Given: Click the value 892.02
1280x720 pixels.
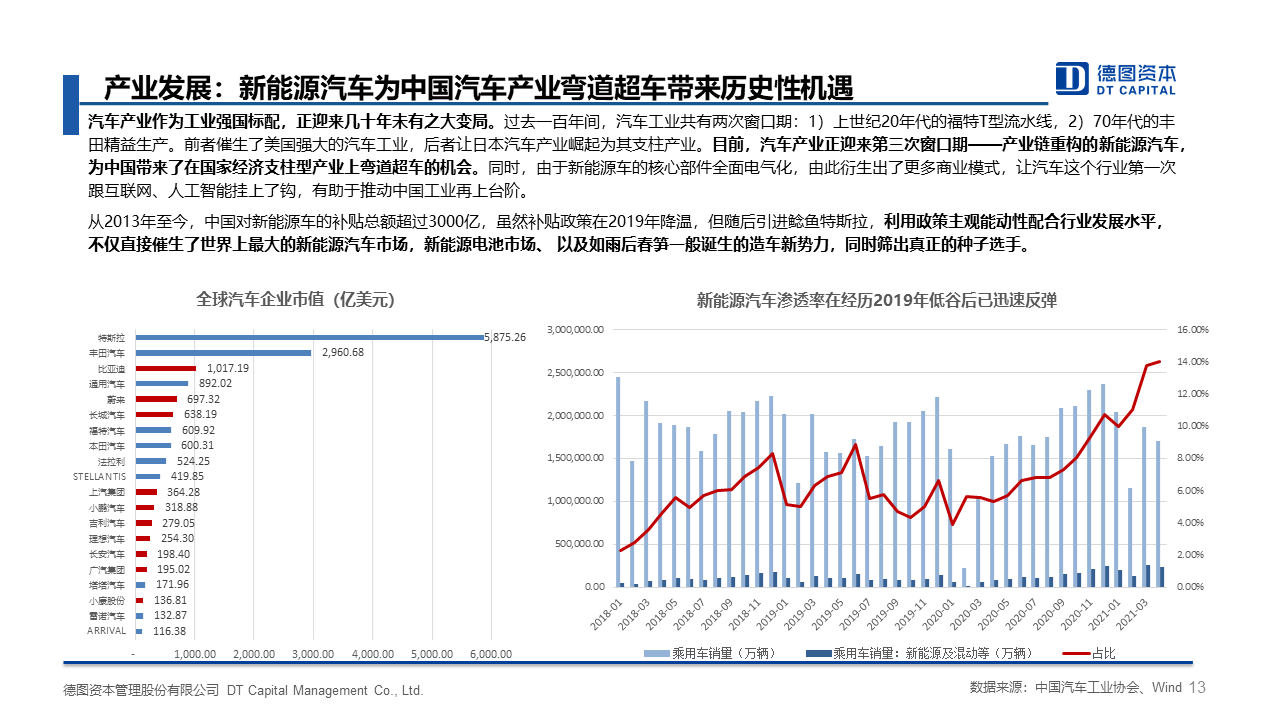Looking at the screenshot, I should click(x=215, y=383).
